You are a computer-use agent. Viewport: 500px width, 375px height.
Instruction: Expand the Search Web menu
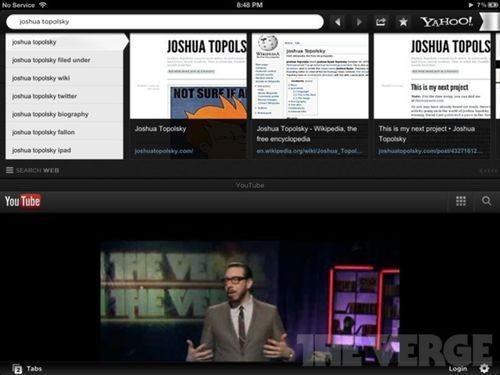(x=32, y=170)
